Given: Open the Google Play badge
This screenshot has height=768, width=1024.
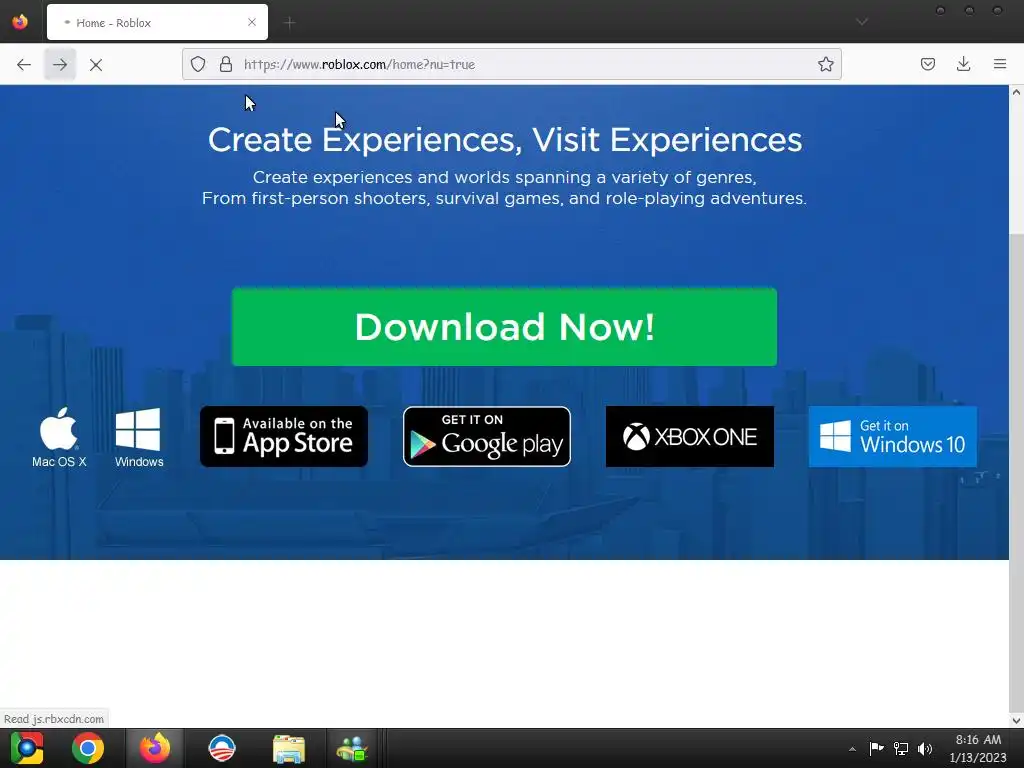Looking at the screenshot, I should [487, 436].
